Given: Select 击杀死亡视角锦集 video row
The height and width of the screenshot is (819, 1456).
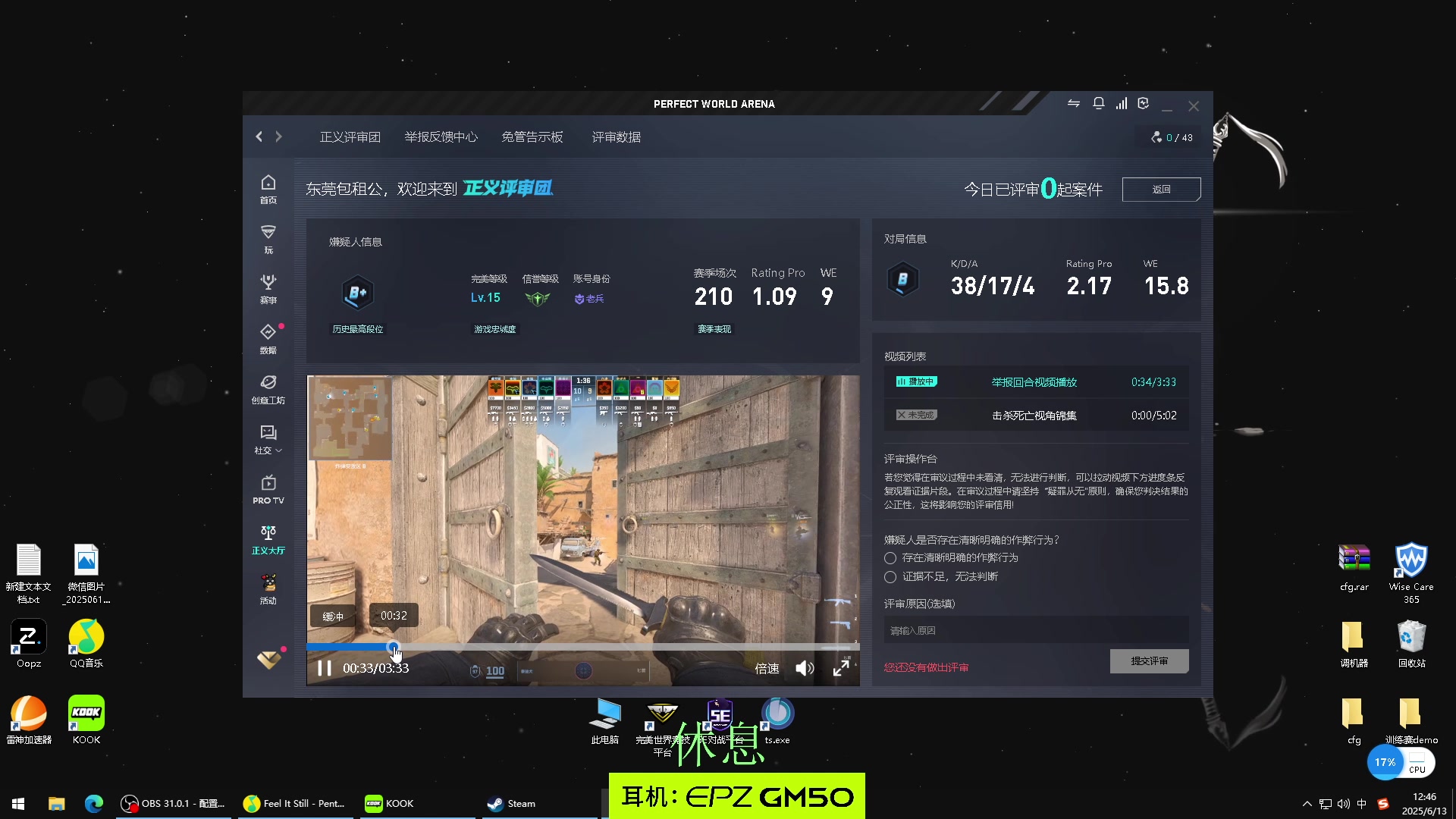Looking at the screenshot, I should (1036, 416).
